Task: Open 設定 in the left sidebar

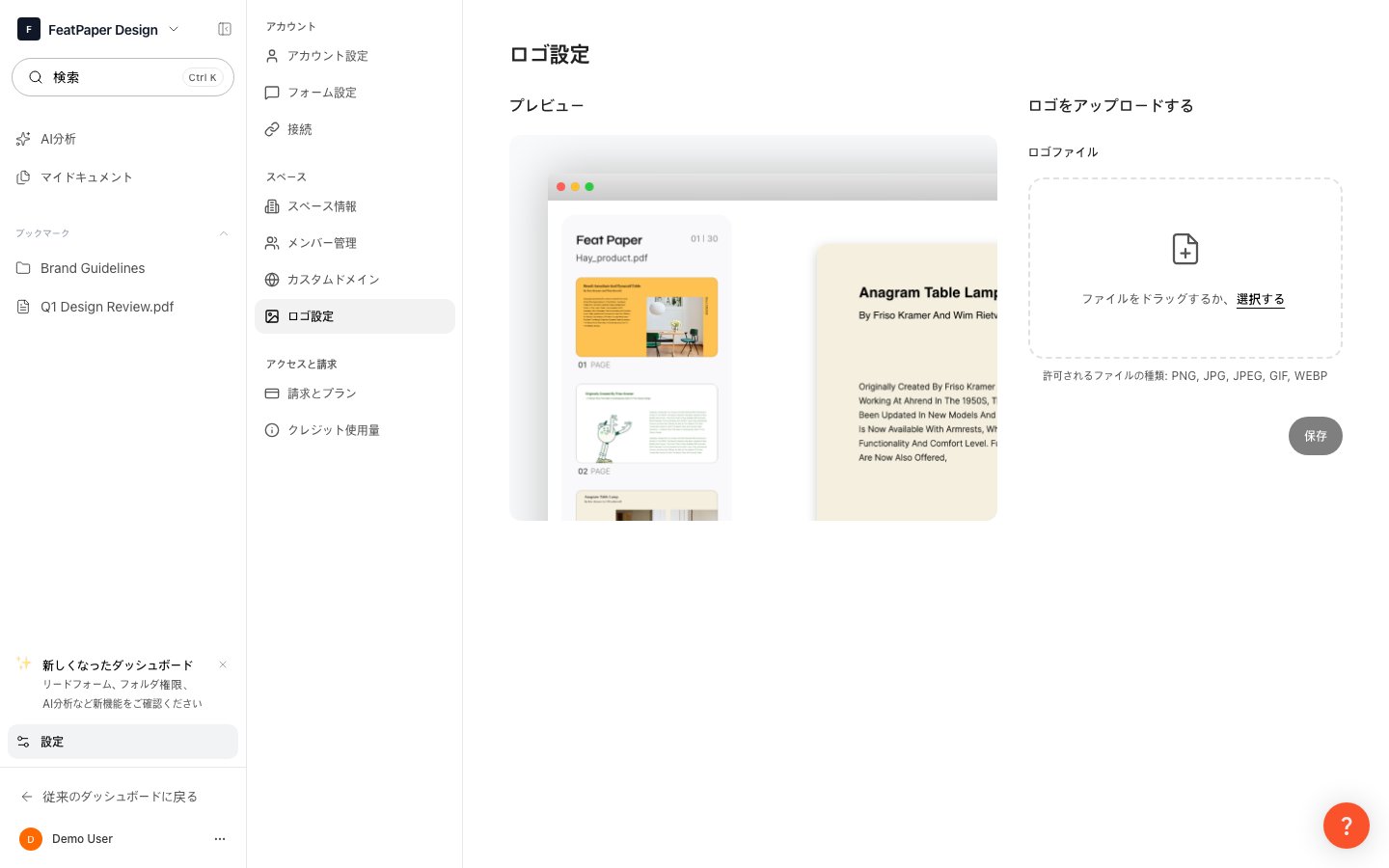Action: [x=123, y=742]
